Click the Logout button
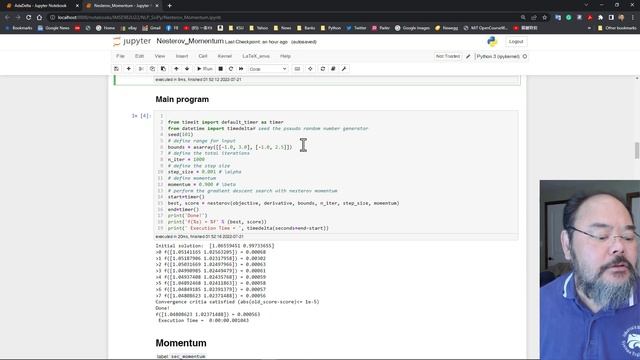 pos(516,42)
